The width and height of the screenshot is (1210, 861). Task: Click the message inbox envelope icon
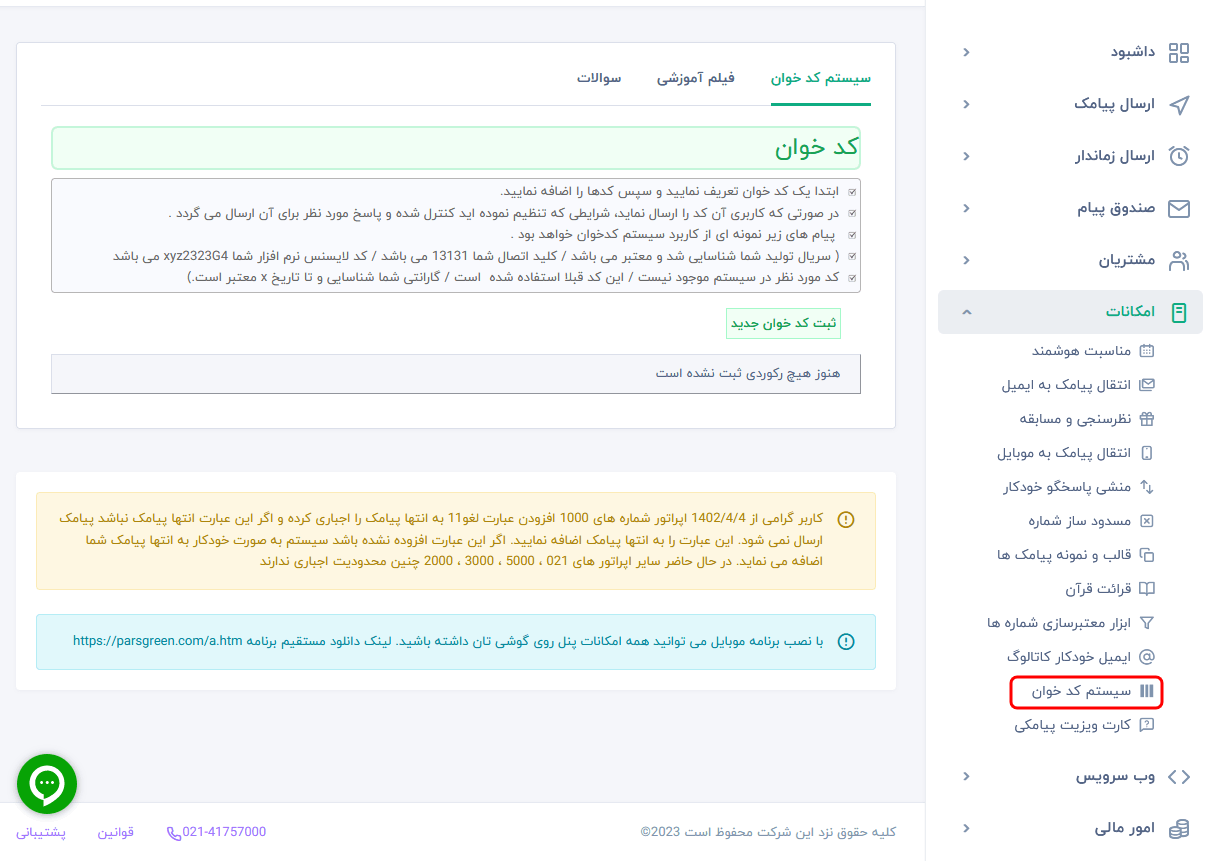[x=1179, y=208]
